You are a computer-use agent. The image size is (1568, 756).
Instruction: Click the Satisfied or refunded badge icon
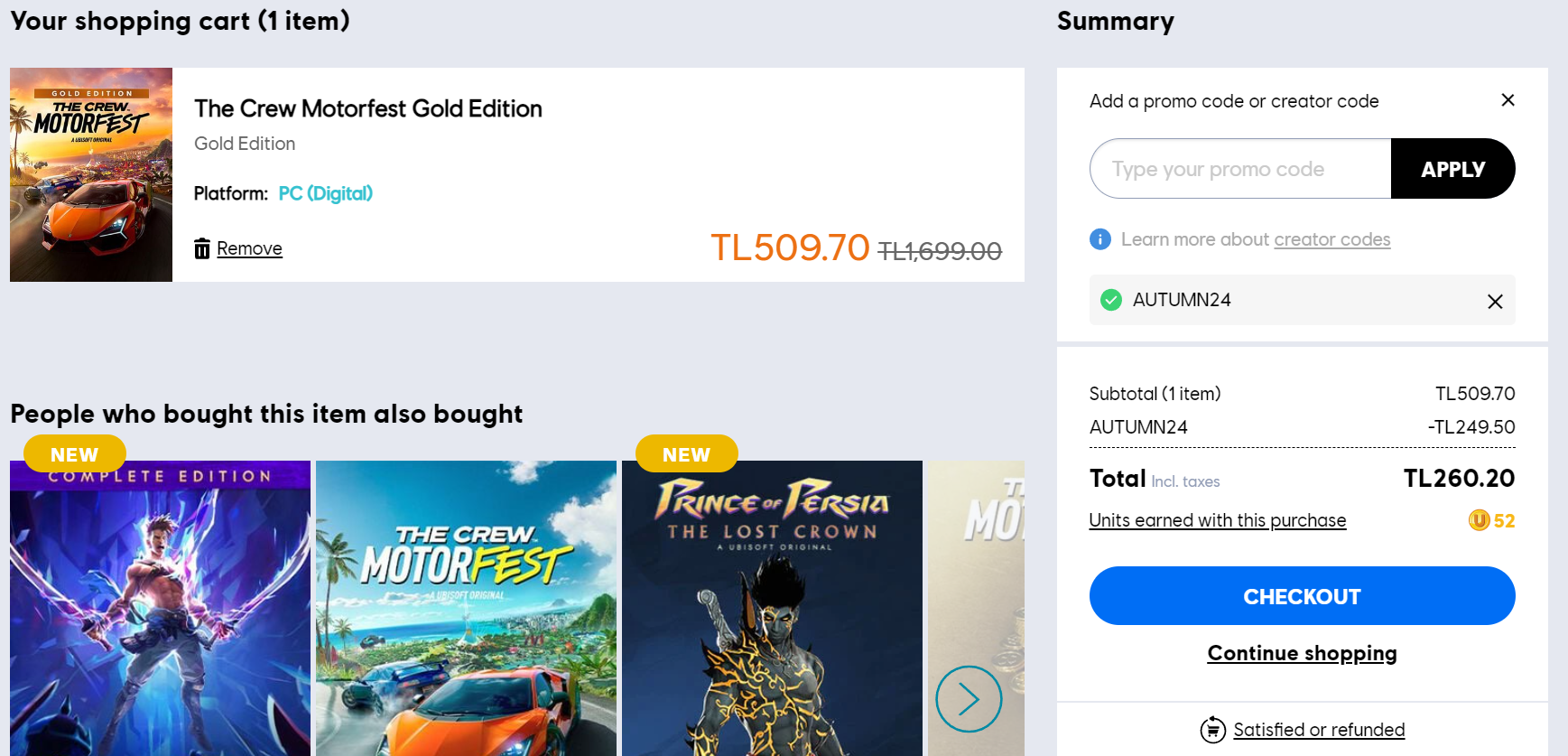point(1212,730)
